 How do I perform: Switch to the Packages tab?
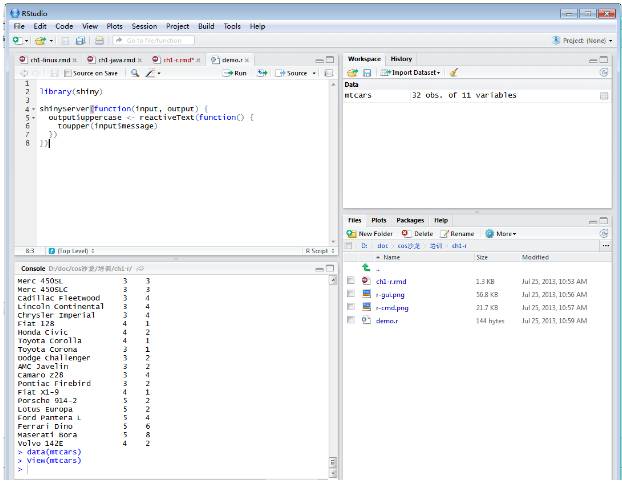[410, 220]
